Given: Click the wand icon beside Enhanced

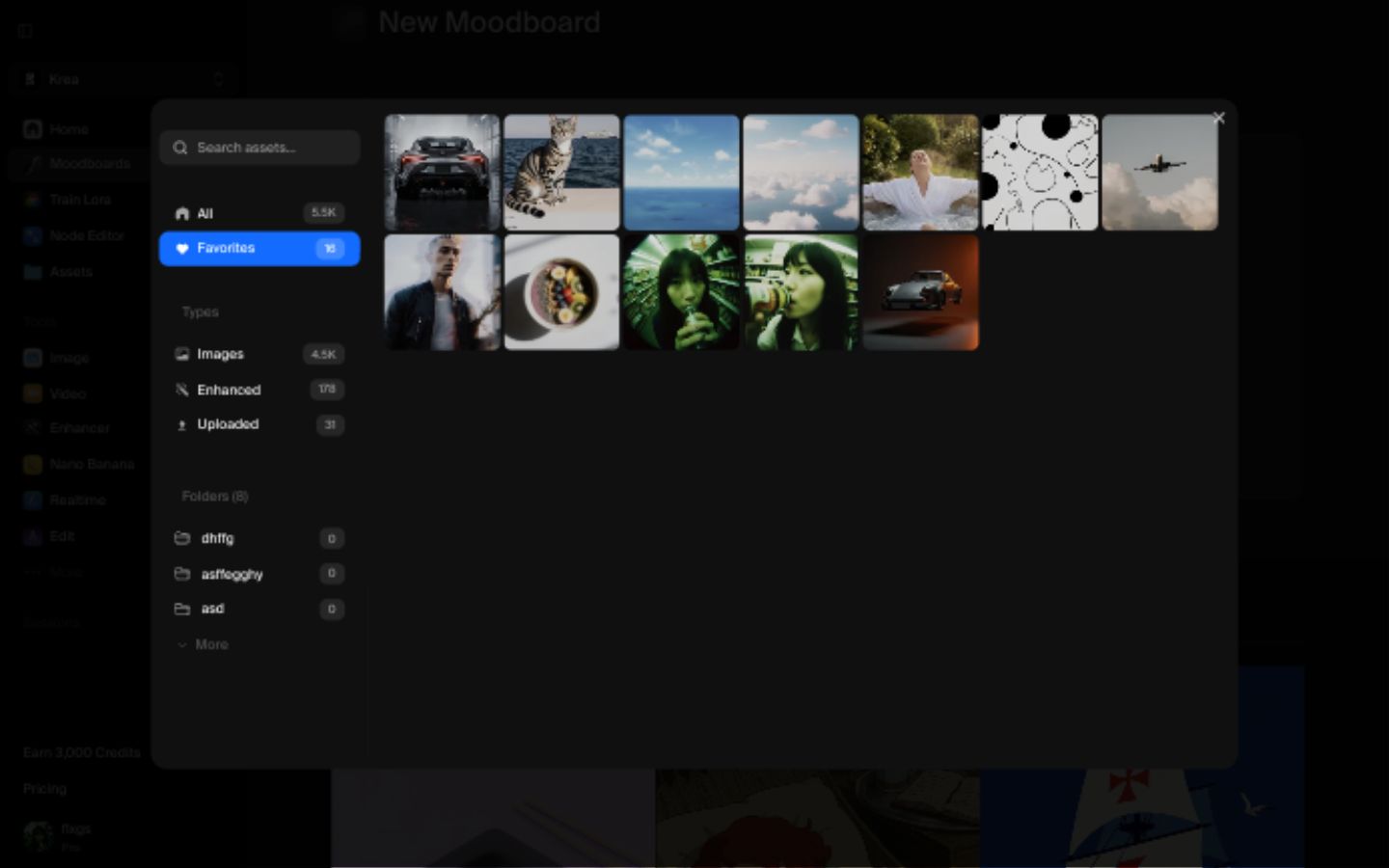Looking at the screenshot, I should 182,390.
